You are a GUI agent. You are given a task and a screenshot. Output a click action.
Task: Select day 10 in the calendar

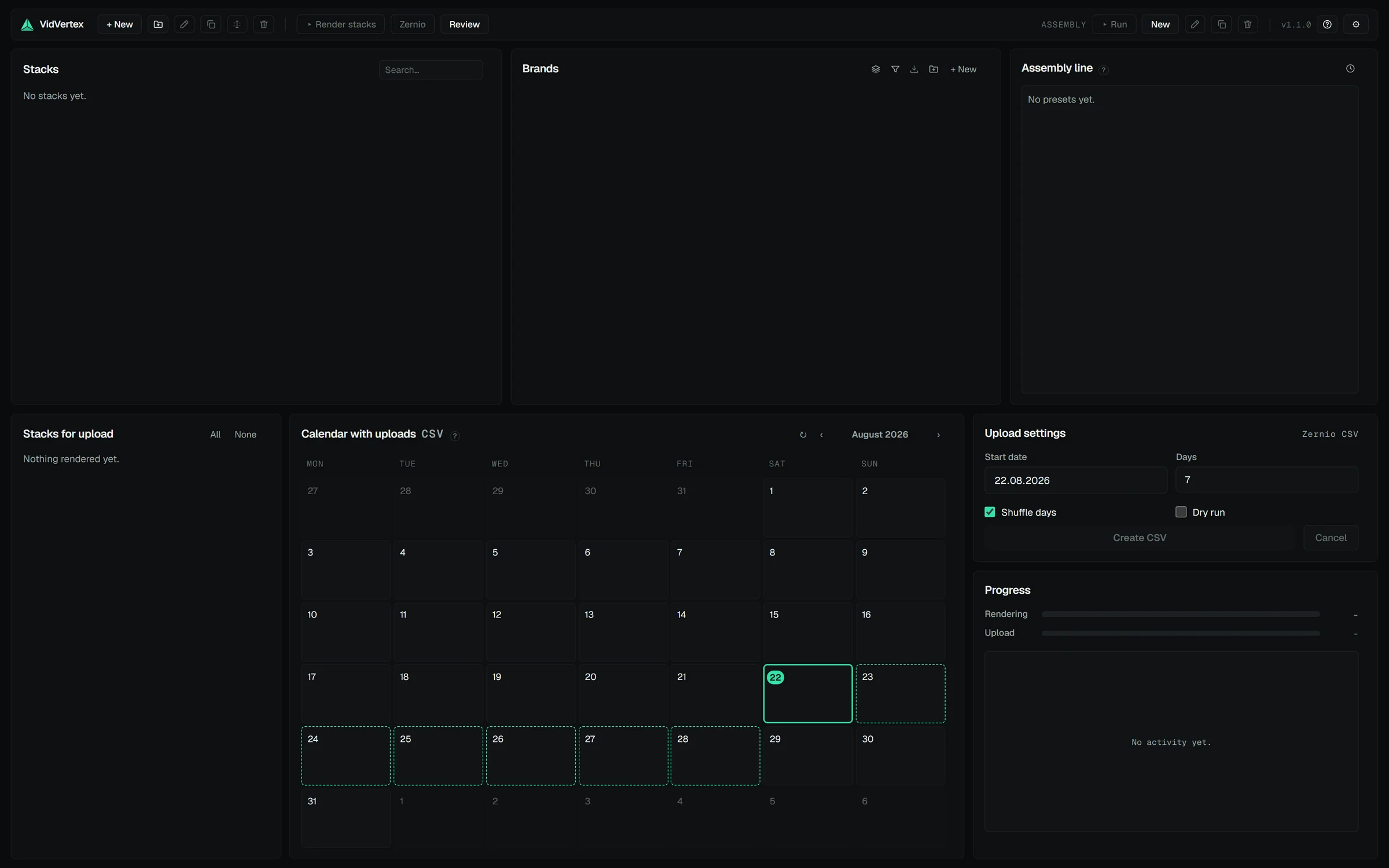coord(346,632)
